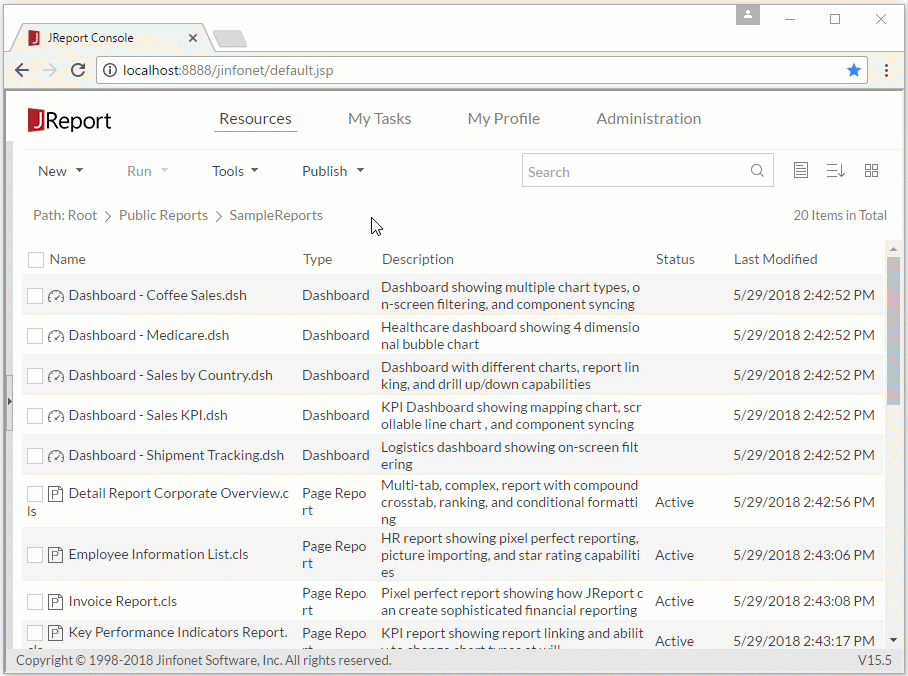The height and width of the screenshot is (676, 908).
Task: Click the Shipment Tracking dashboard icon
Action: point(56,456)
